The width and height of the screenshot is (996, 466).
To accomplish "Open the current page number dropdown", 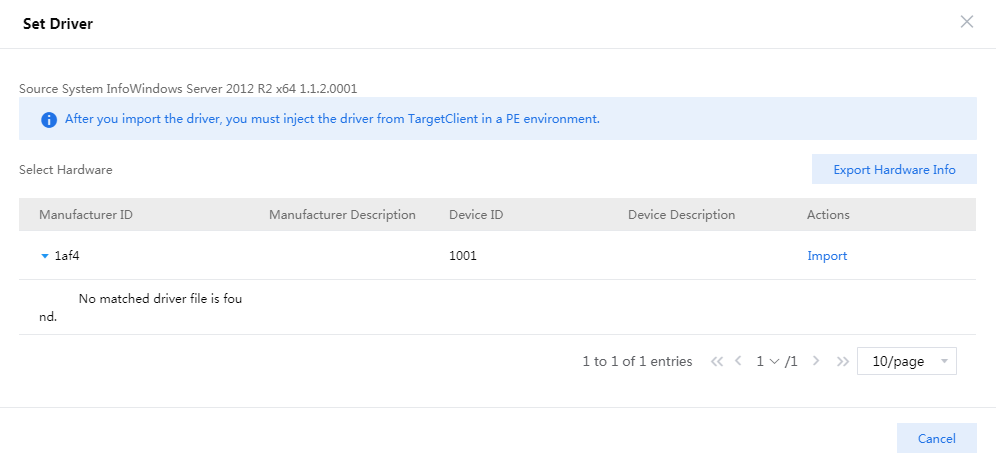I will (x=768, y=361).
